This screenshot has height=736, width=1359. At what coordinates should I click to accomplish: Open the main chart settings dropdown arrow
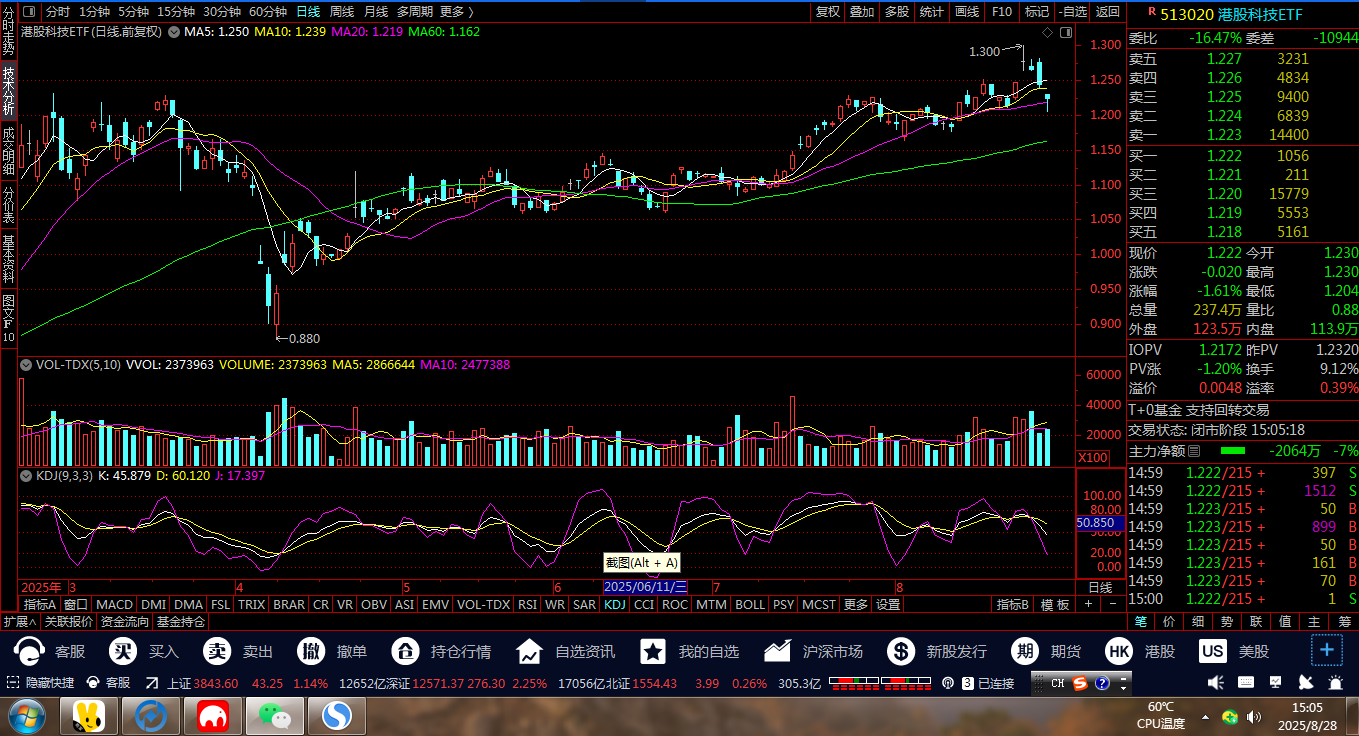click(x=174, y=32)
